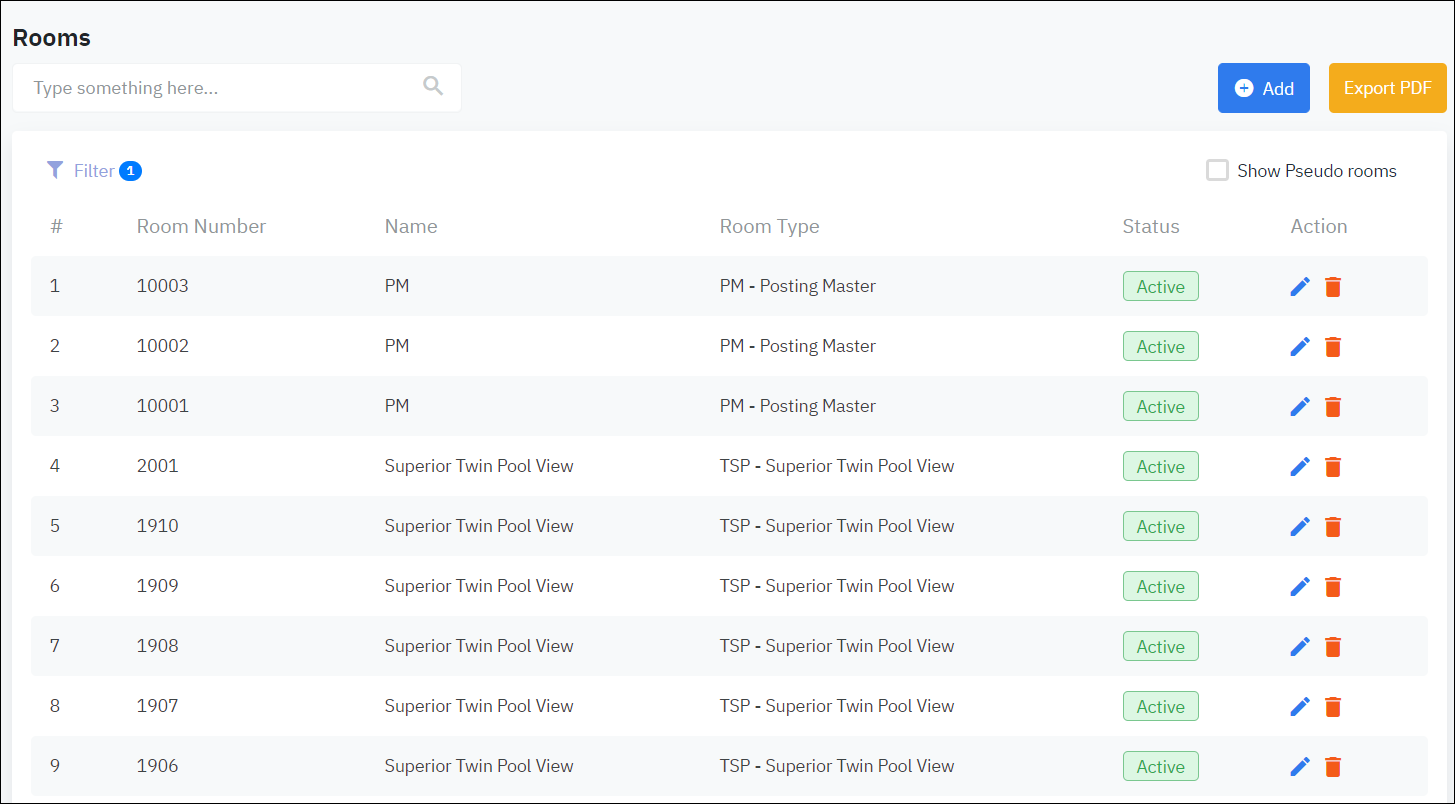Click the edit pencil for room 10003
Screen dimensions: 1455x804
[x=1300, y=287]
